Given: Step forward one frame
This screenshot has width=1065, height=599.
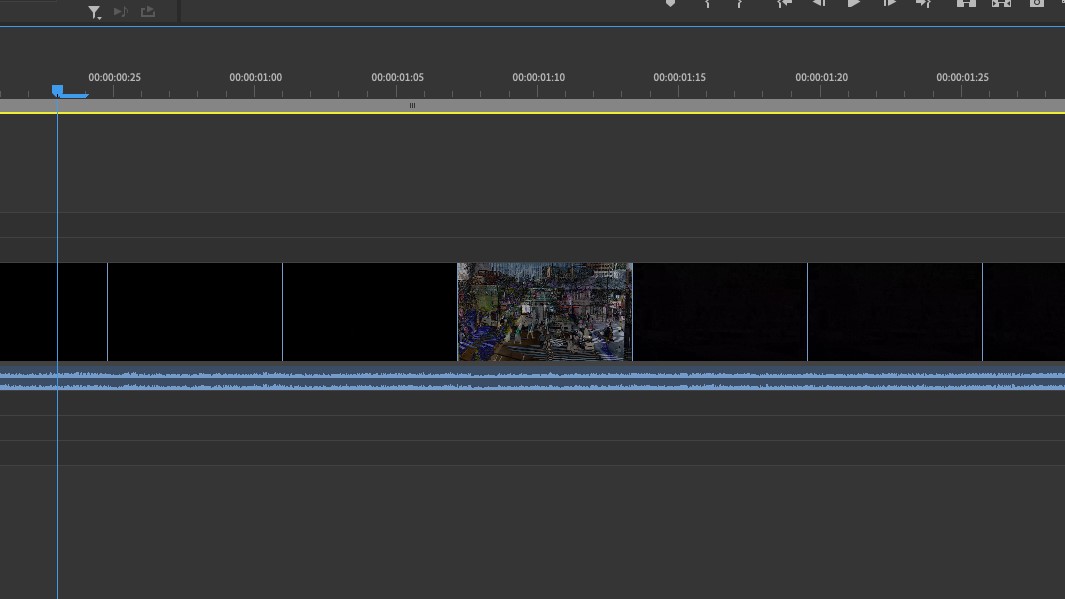Looking at the screenshot, I should 889,3.
